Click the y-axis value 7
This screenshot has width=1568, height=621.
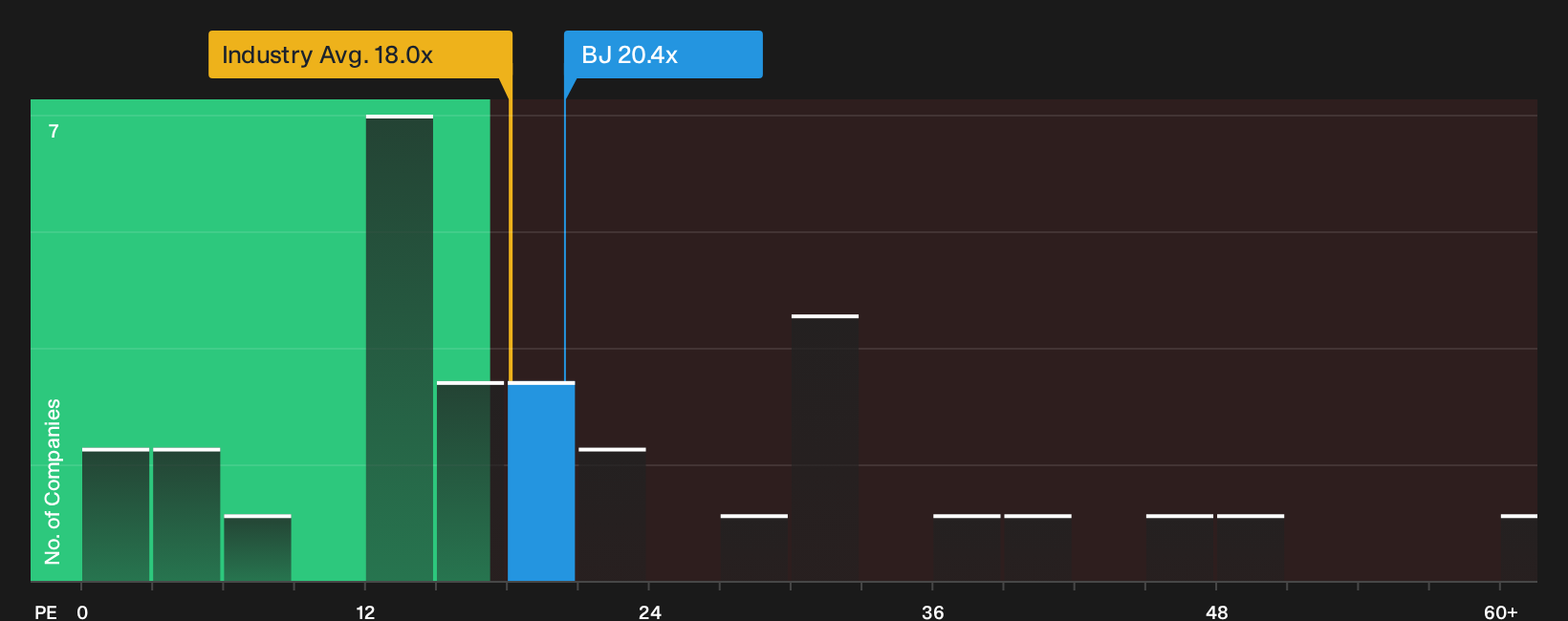(54, 131)
